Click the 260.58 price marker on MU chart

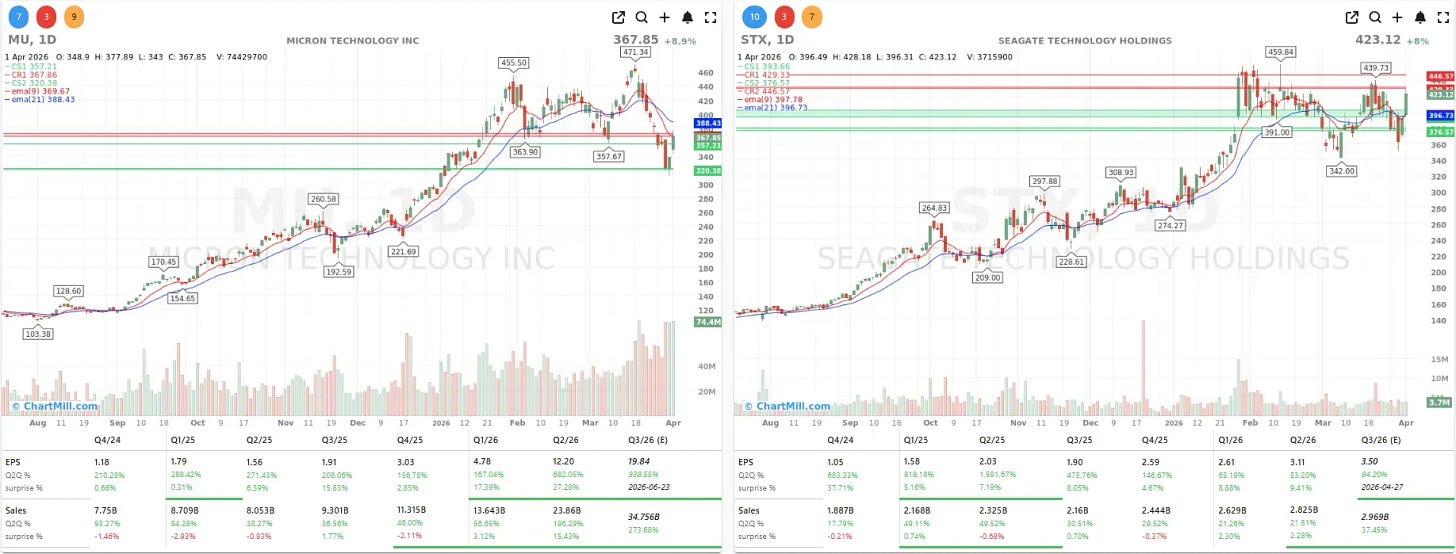point(323,199)
